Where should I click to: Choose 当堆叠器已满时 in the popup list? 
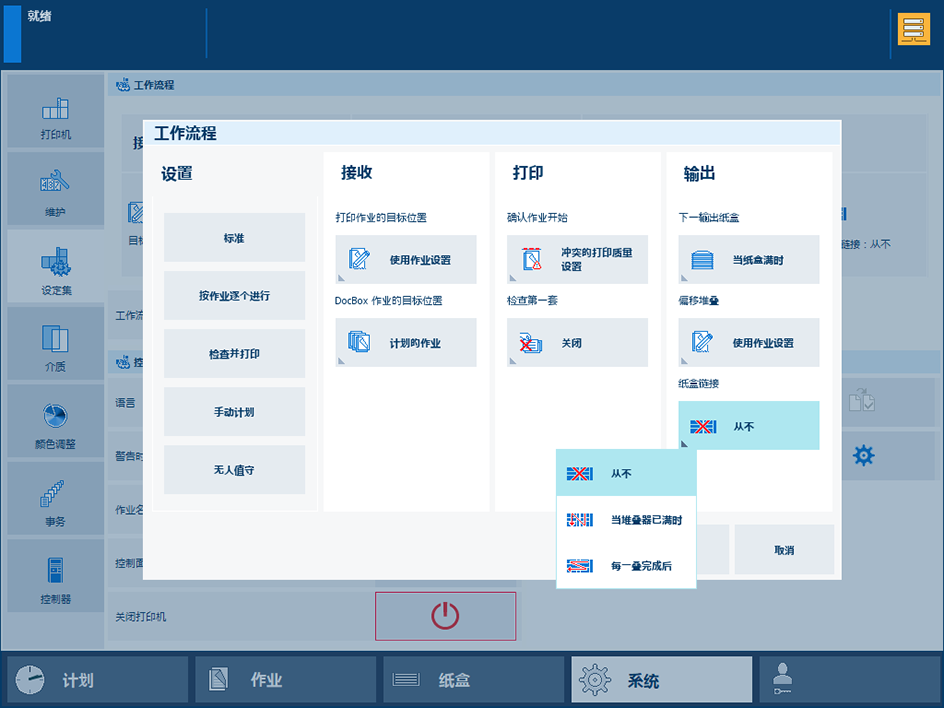626,520
